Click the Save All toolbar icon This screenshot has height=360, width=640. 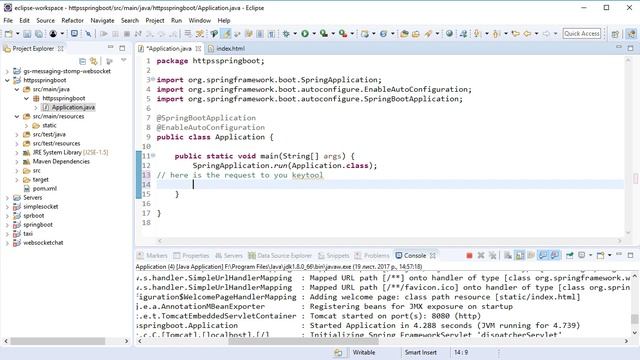tap(39, 34)
